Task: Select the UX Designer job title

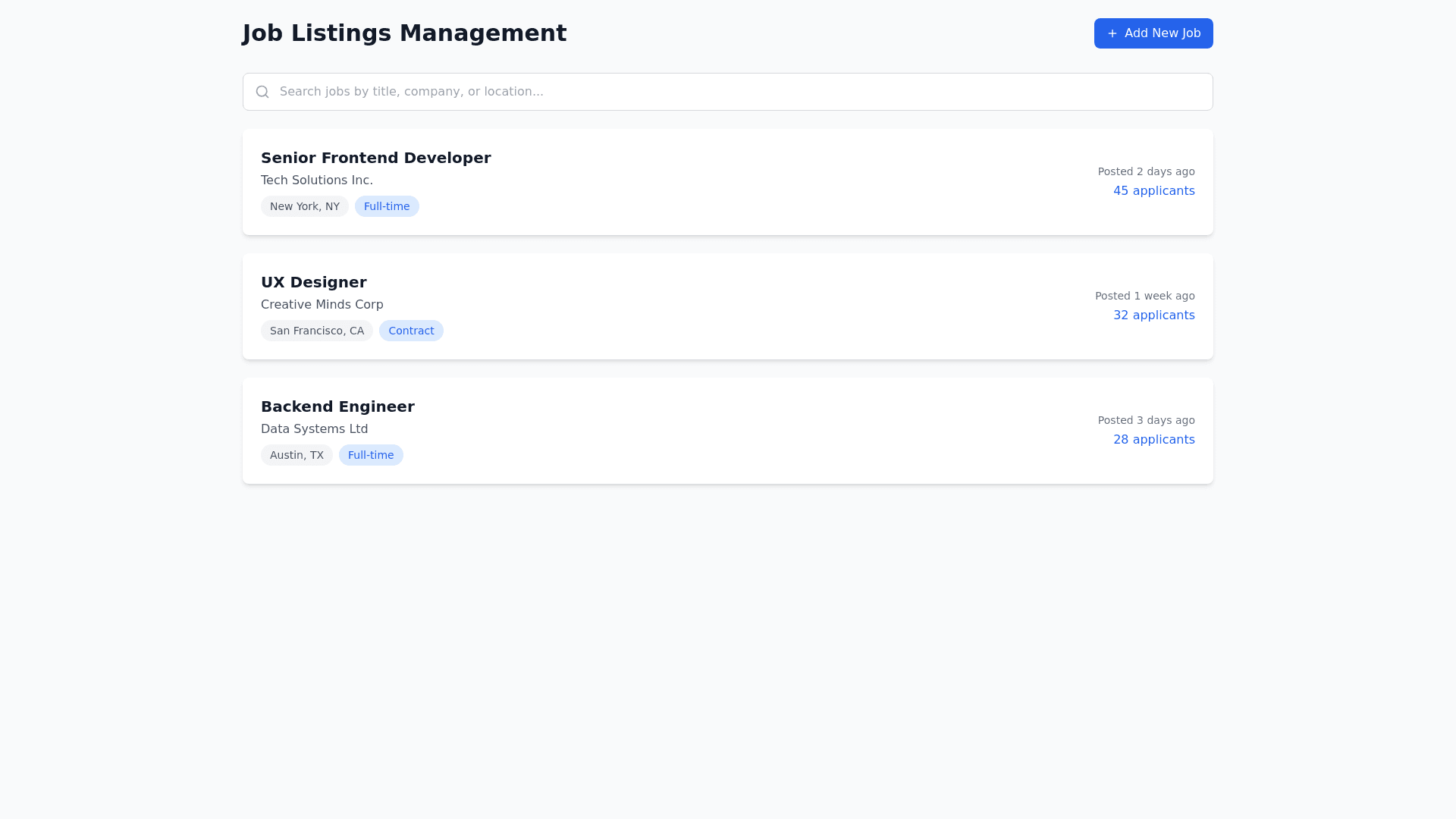Action: coord(313,282)
